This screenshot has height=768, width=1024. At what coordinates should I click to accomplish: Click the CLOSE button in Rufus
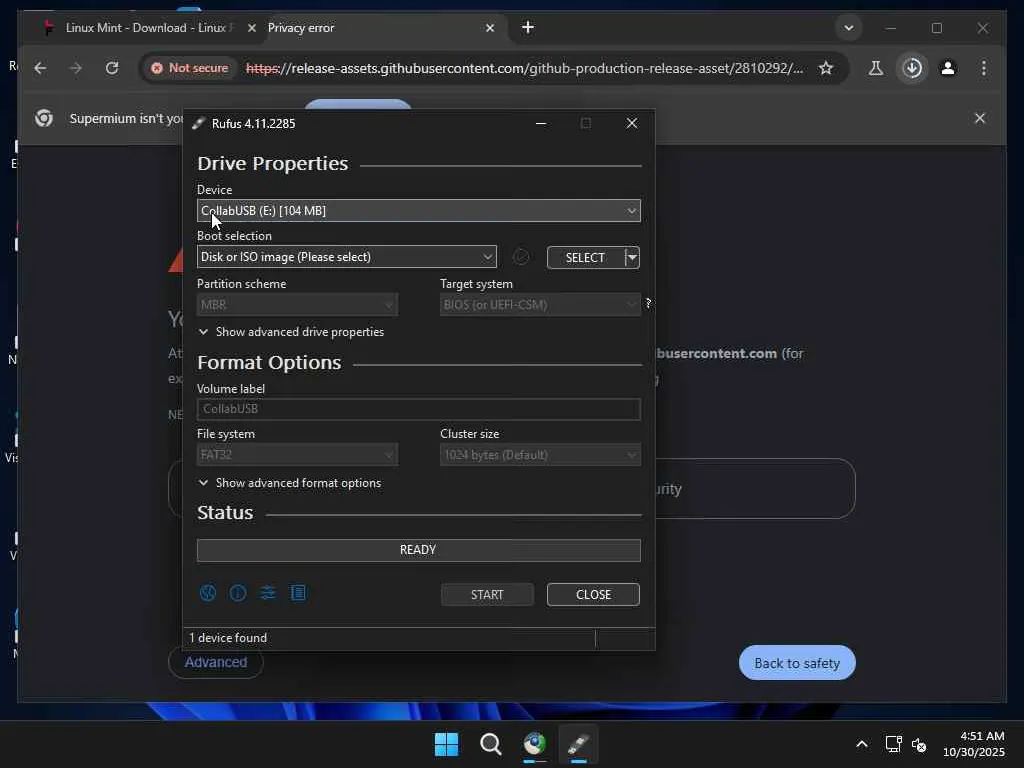593,594
